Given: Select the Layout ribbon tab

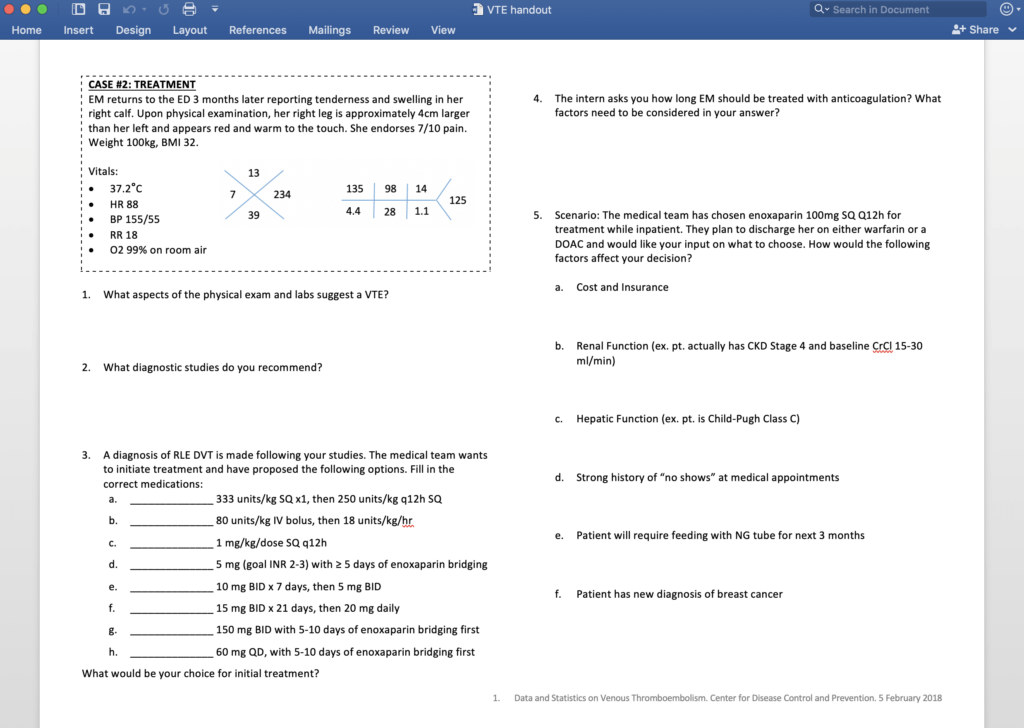Looking at the screenshot, I should pos(189,30).
